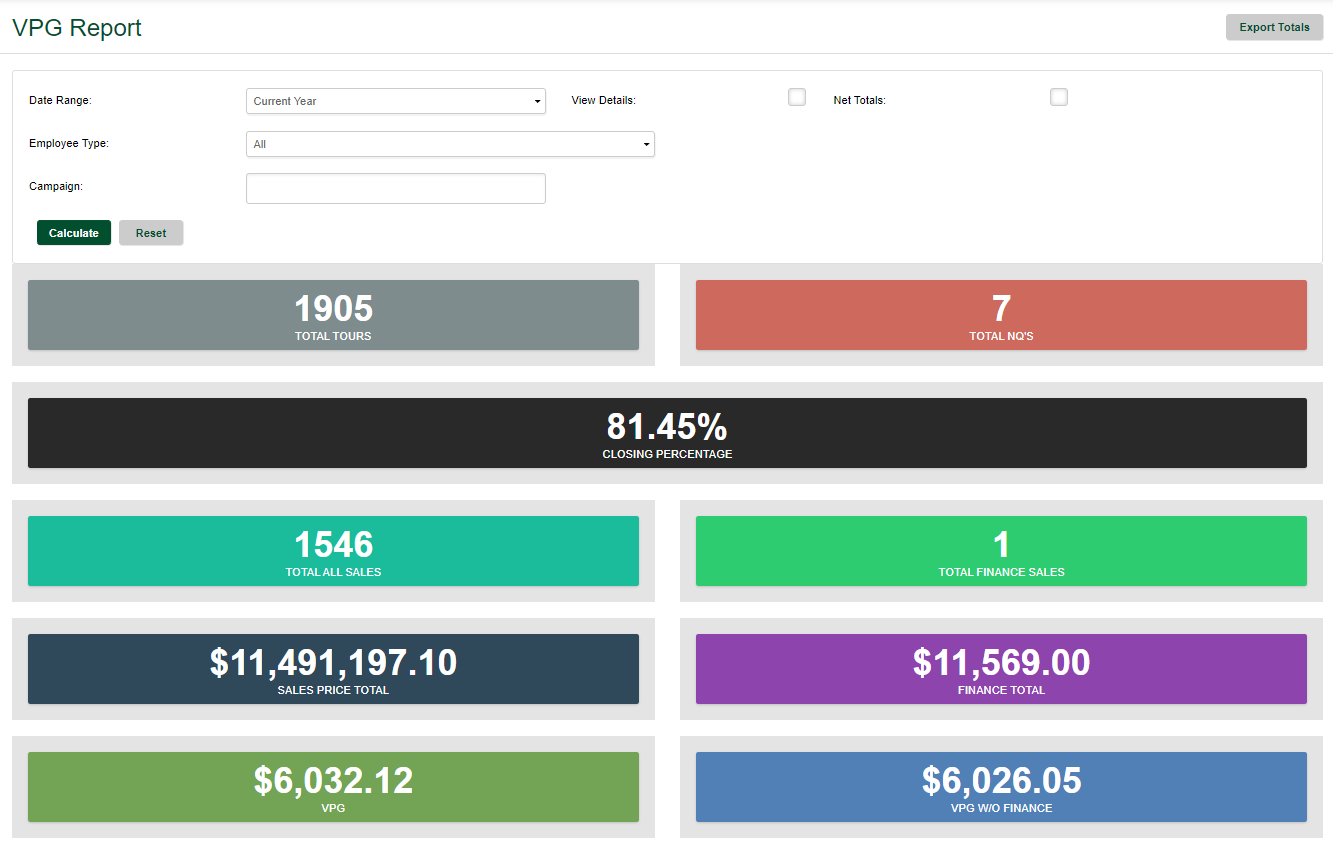The width and height of the screenshot is (1333, 842).
Task: Click into the Campaign text field
Action: coord(395,188)
